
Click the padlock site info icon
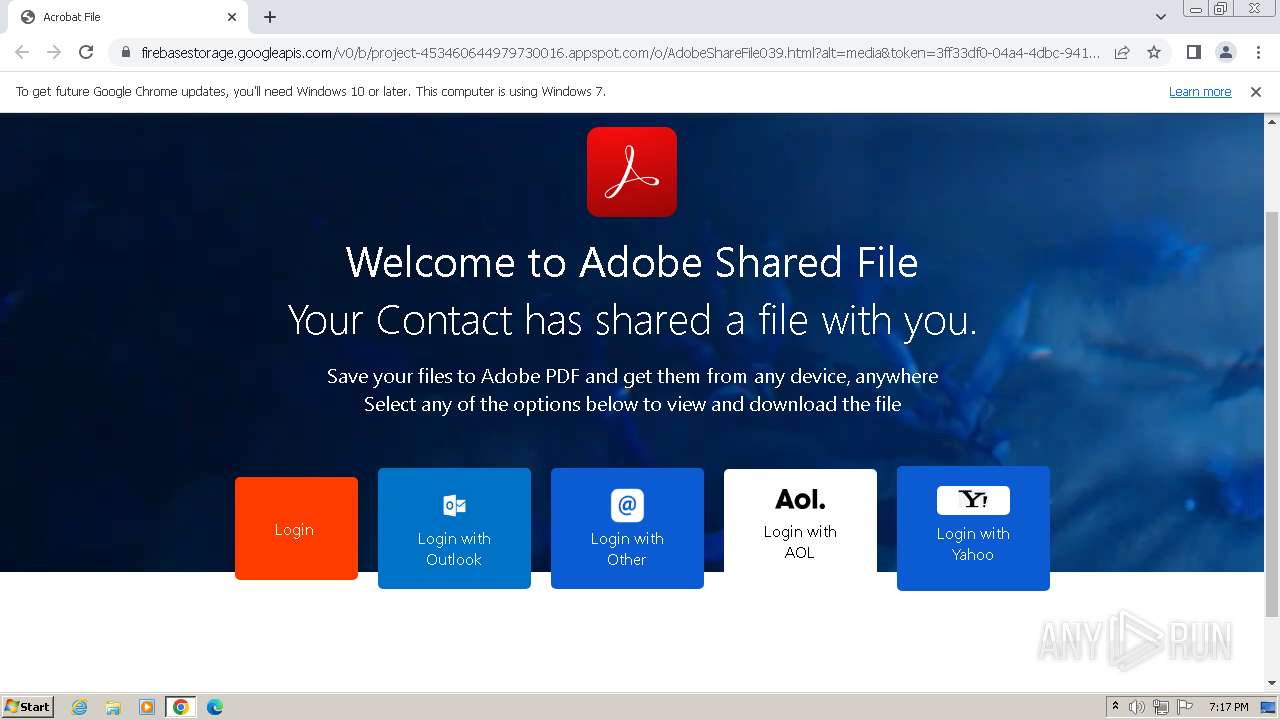coord(126,52)
